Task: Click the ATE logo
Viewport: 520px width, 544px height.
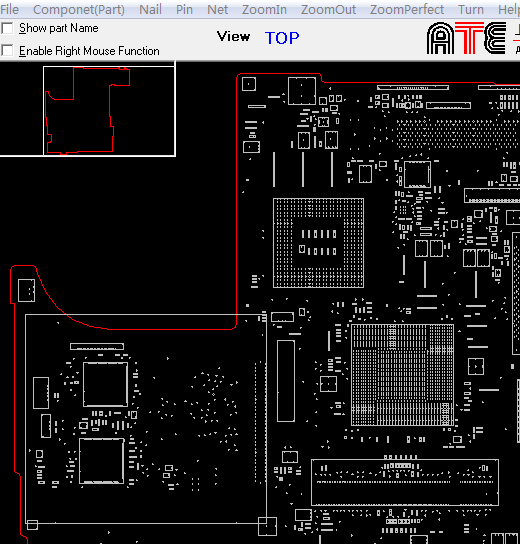Action: click(x=466, y=38)
